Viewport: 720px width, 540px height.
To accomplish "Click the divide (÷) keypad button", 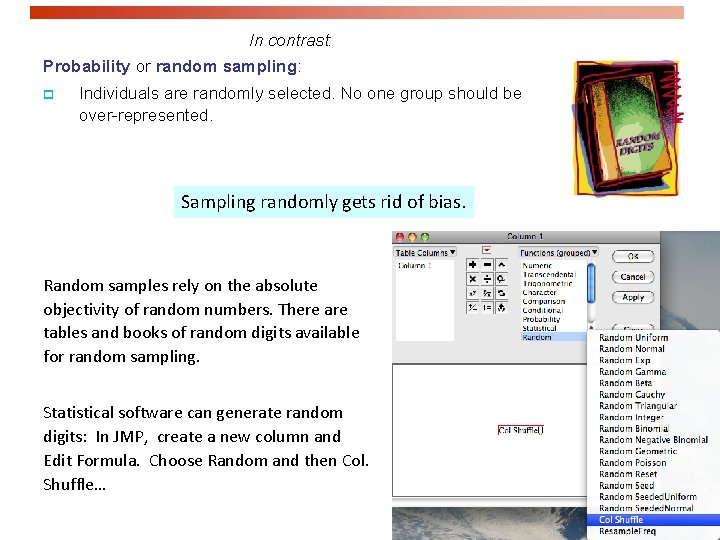I will [487, 279].
